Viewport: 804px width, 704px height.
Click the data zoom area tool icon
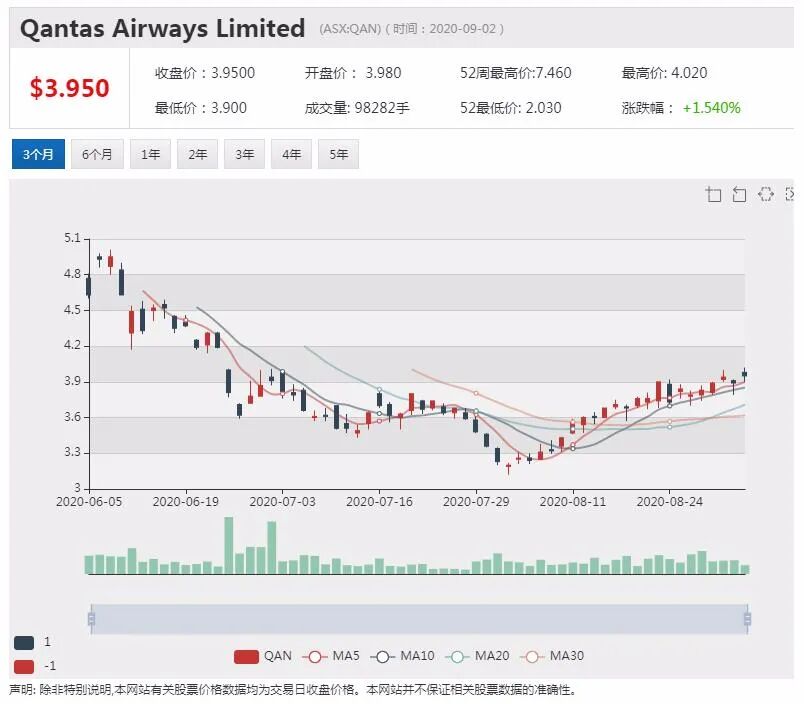[713, 194]
